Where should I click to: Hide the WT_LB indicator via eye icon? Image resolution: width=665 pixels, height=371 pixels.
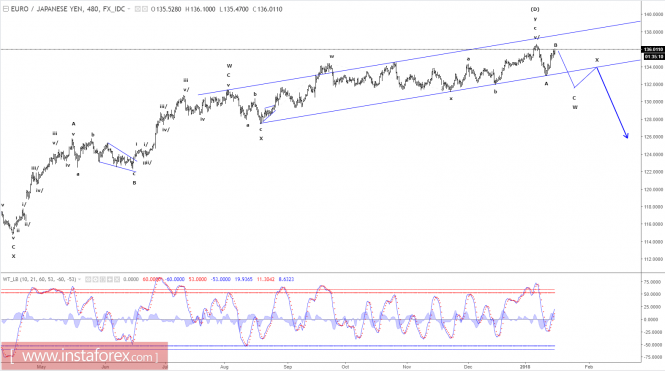click(88, 279)
